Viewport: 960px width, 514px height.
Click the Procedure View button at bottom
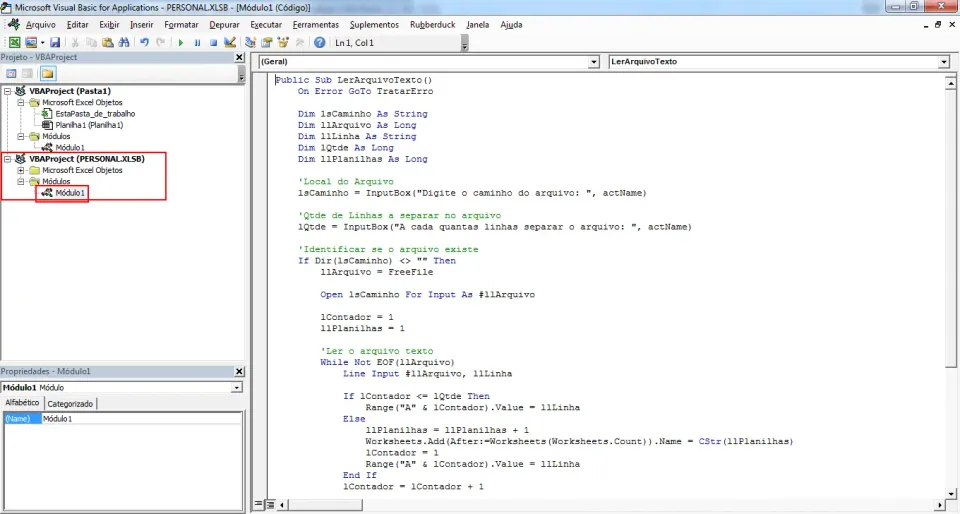[258, 505]
